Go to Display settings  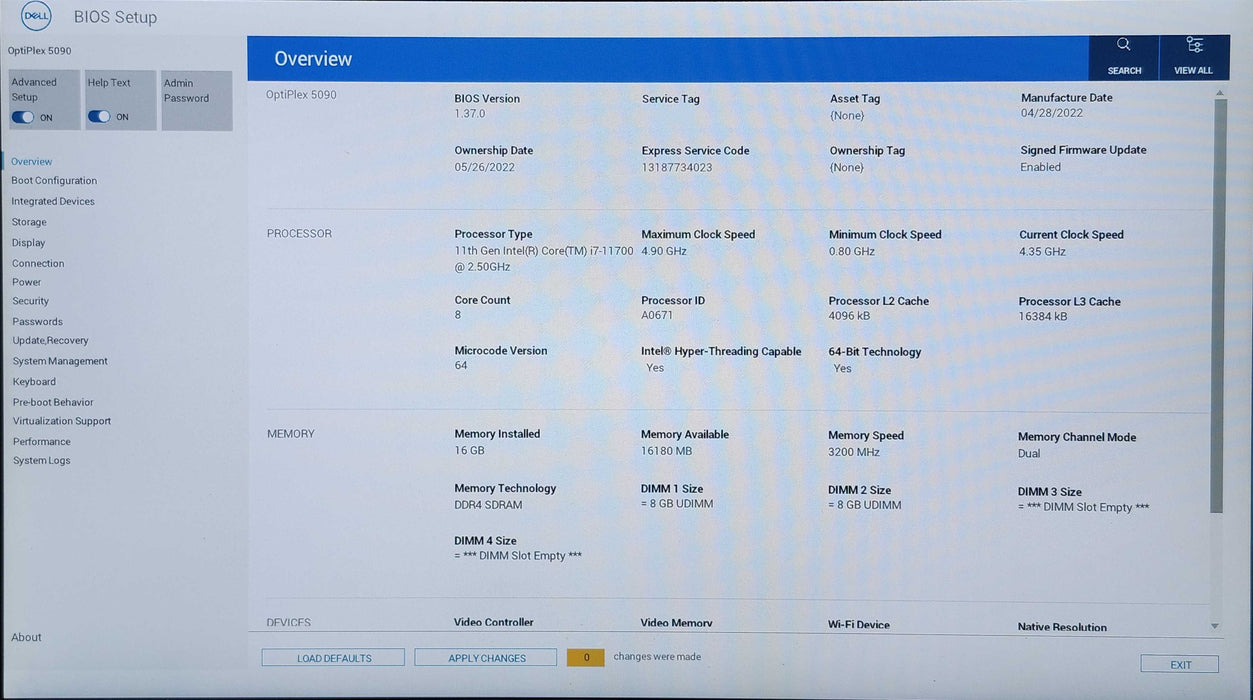(x=28, y=243)
